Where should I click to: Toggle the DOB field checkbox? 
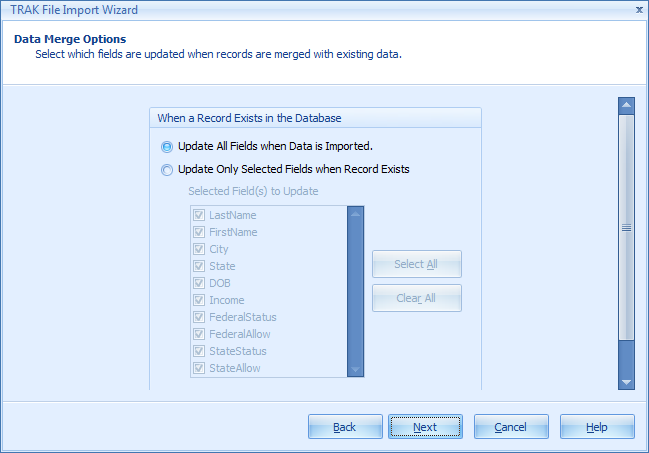[200, 283]
